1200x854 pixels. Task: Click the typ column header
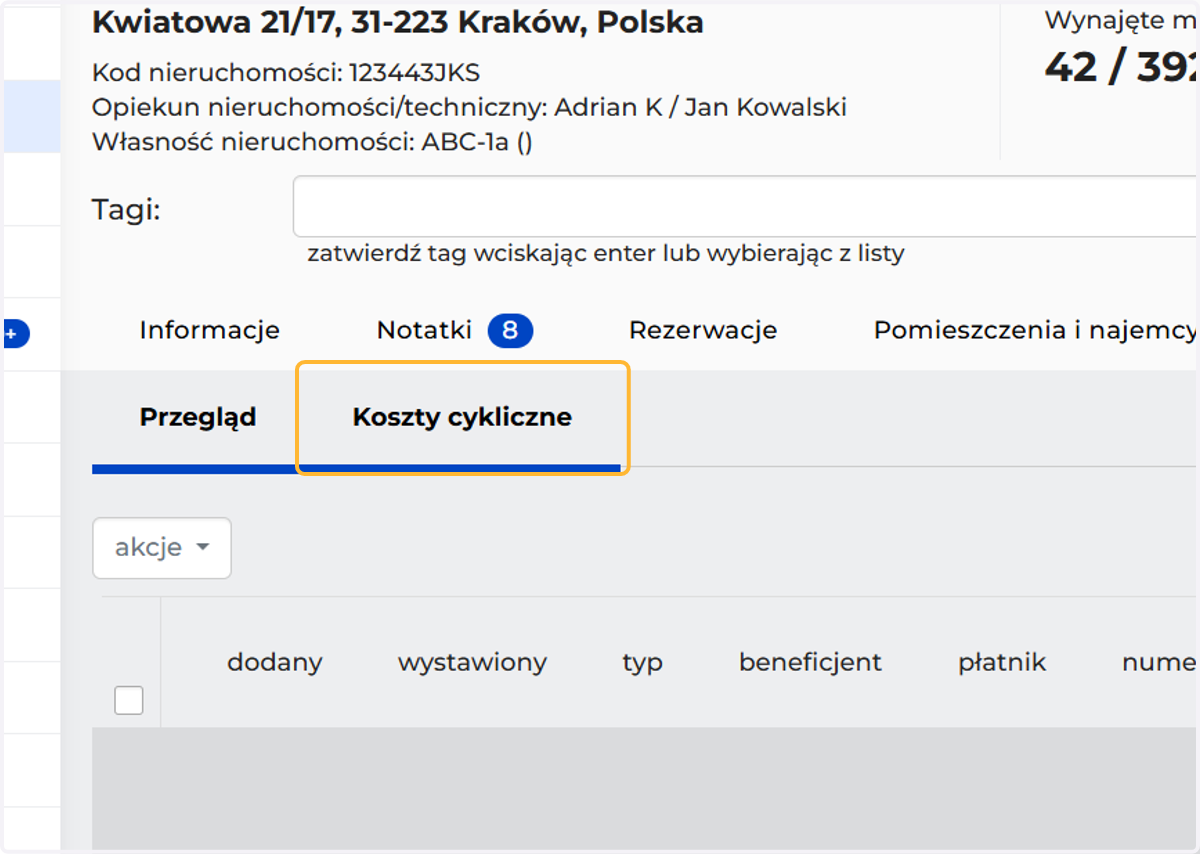pos(642,663)
